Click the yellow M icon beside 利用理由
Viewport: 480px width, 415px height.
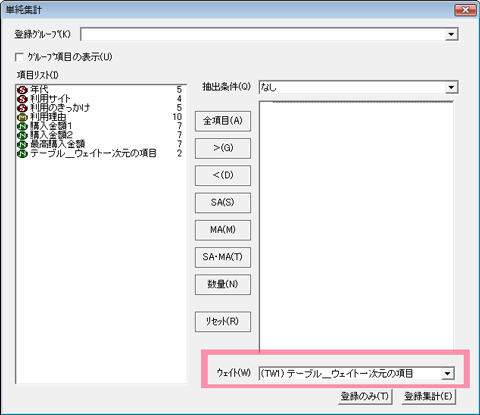23,117
